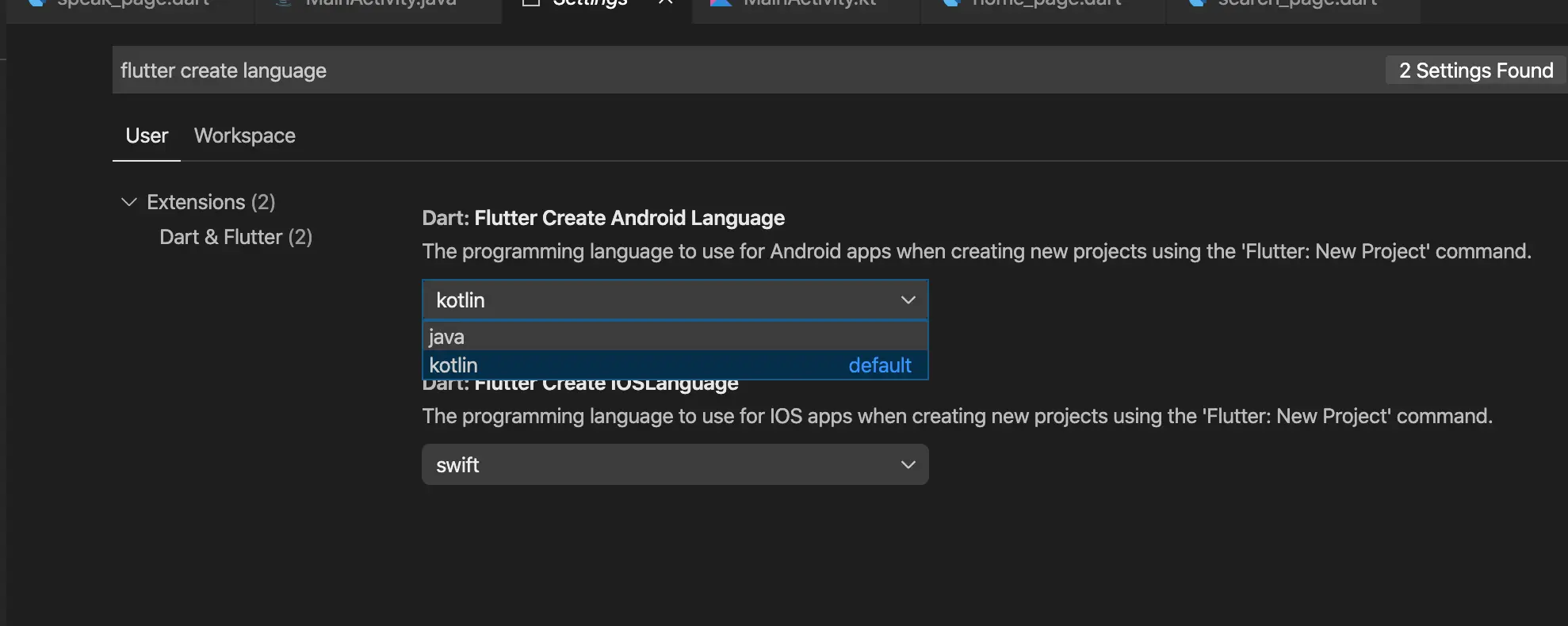Close the kotlin Android language dropdown
The width and height of the screenshot is (1568, 626).
tap(675, 300)
